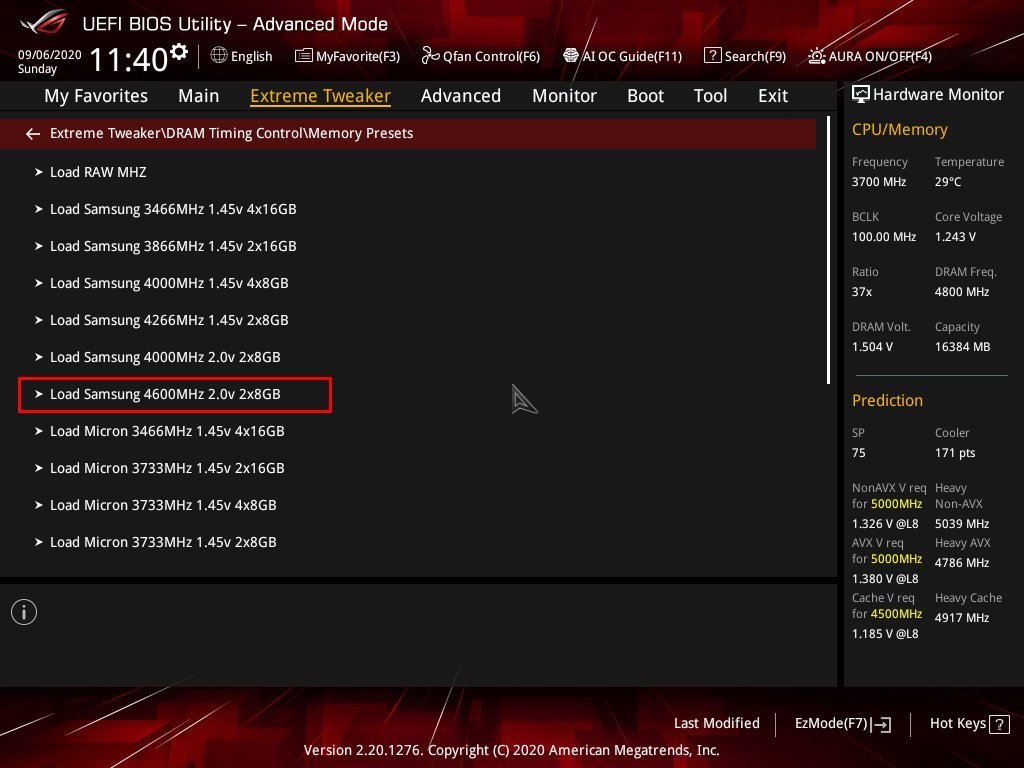This screenshot has width=1024, height=768.
Task: Click the BCLK 100.00 MHz value
Action: [x=884, y=237]
